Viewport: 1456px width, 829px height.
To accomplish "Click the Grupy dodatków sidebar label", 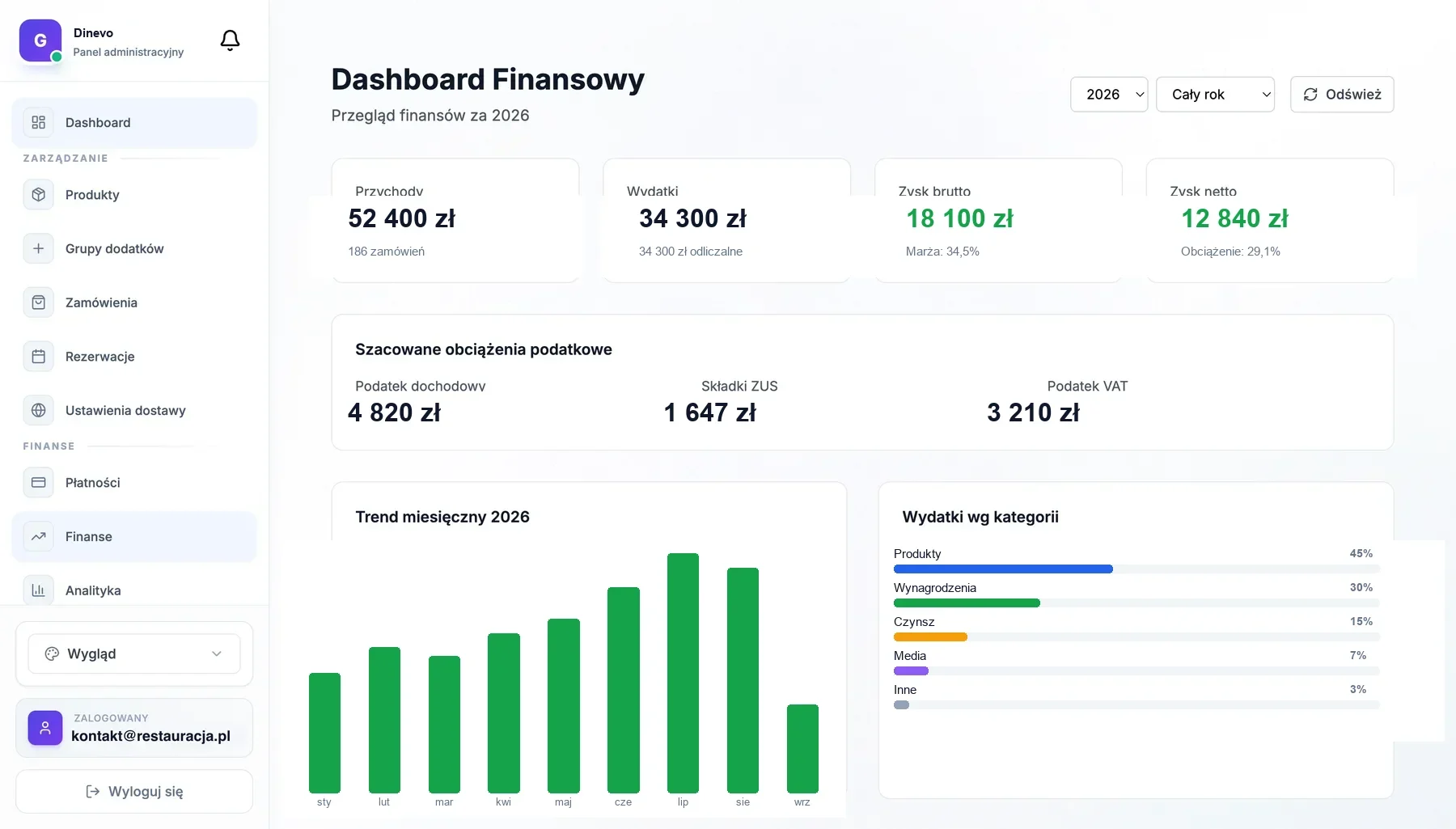I will click(115, 248).
